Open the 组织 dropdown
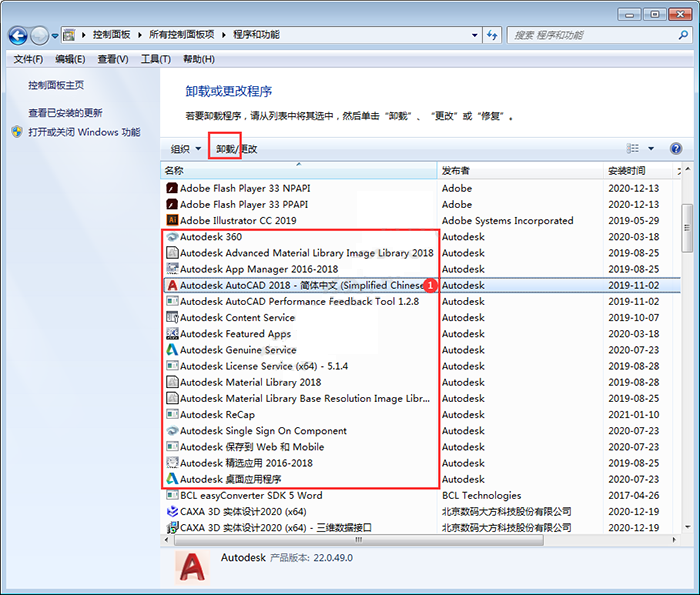 tap(186, 149)
